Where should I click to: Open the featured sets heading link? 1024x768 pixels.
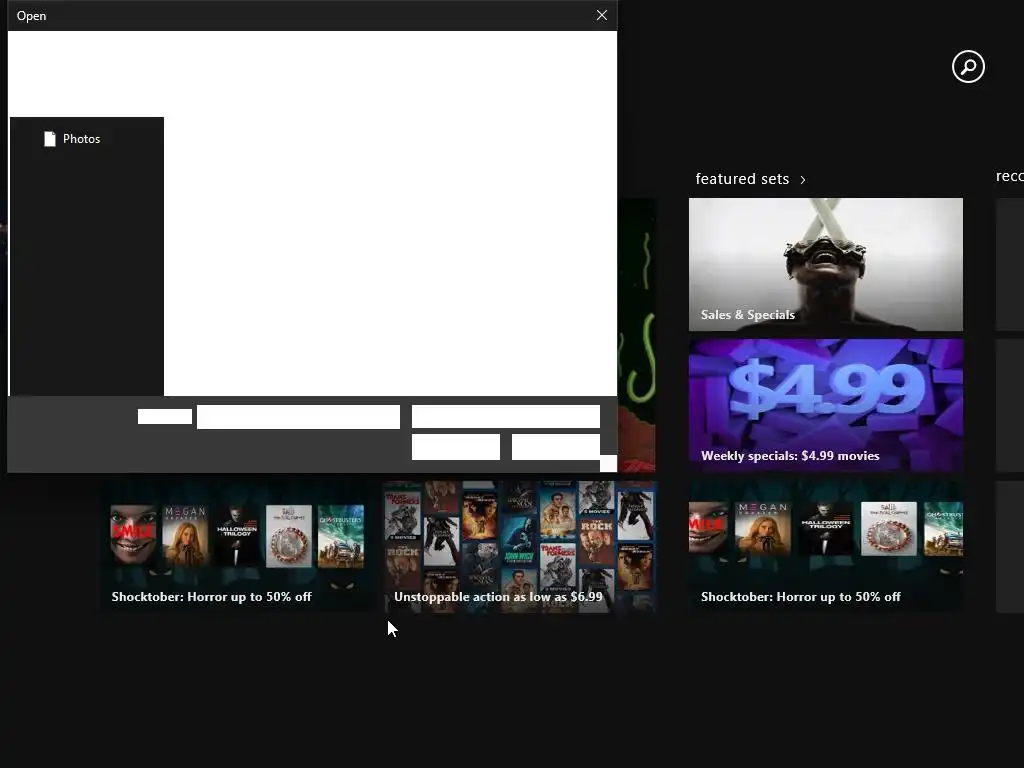(742, 179)
